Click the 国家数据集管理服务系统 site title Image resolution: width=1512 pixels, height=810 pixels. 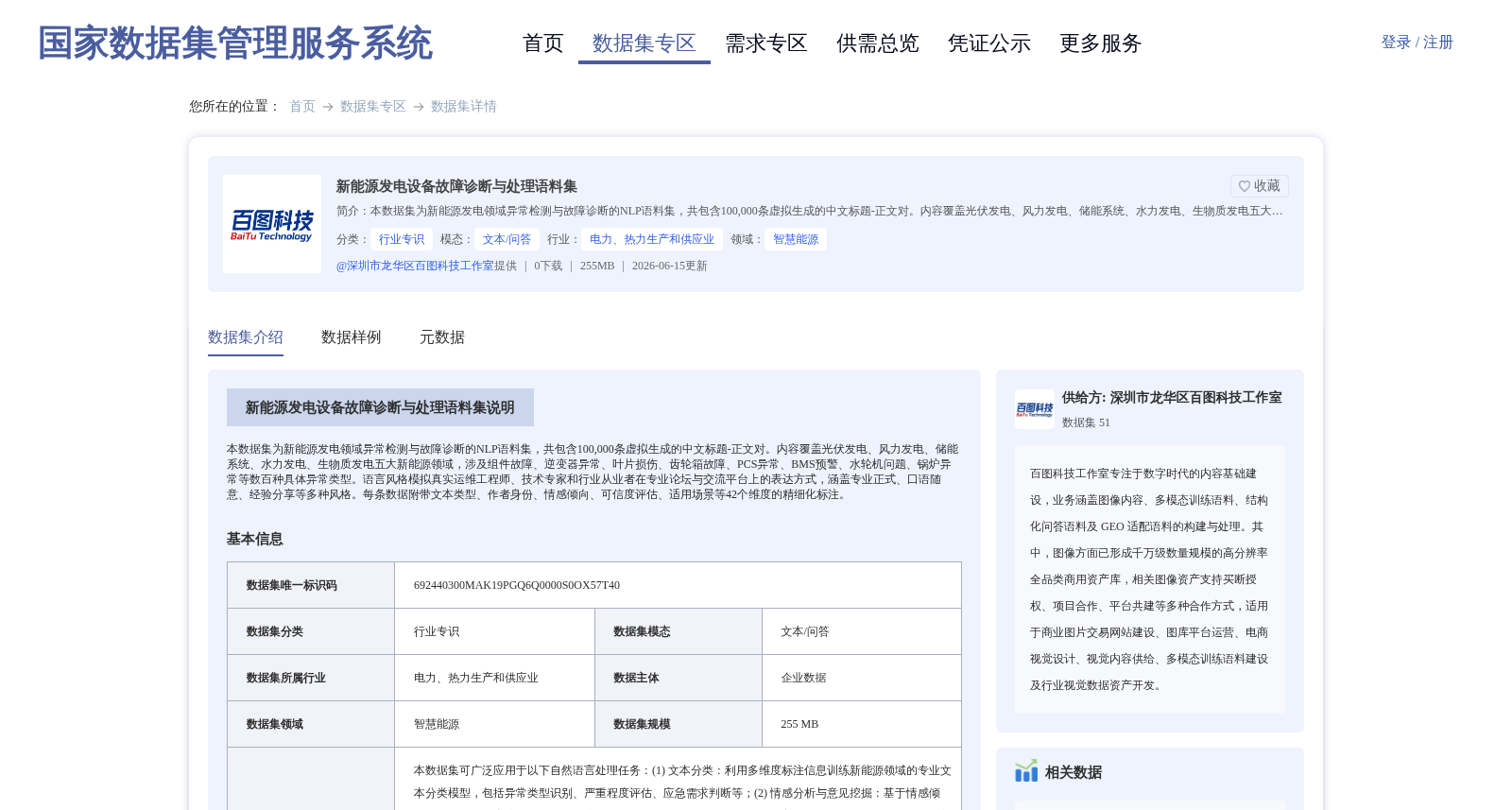pos(235,43)
